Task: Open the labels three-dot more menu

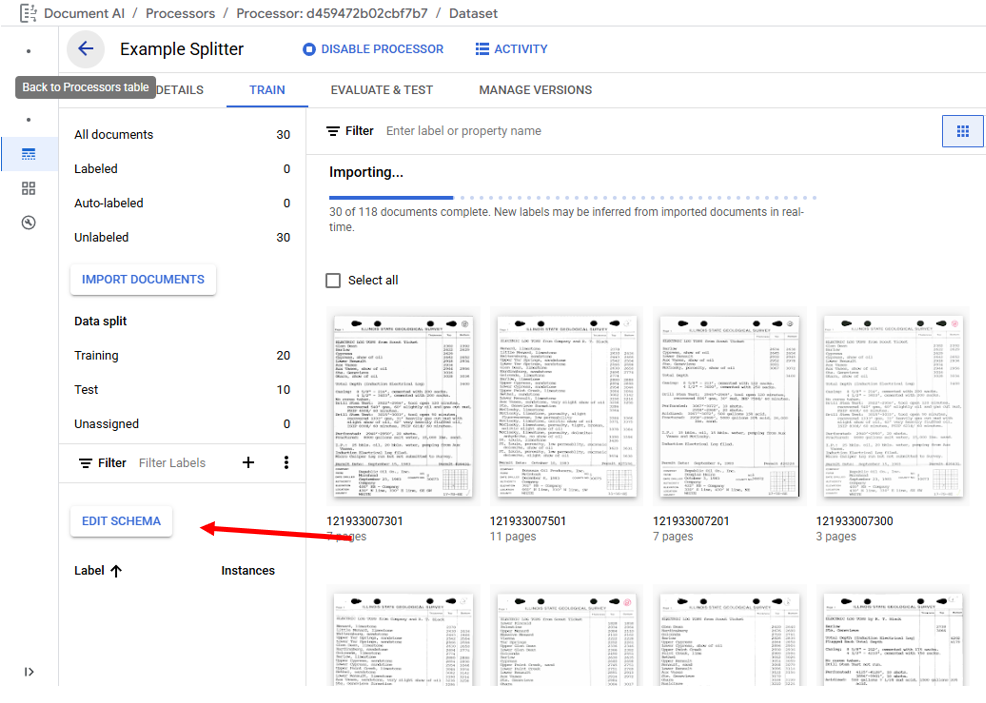Action: coord(286,463)
